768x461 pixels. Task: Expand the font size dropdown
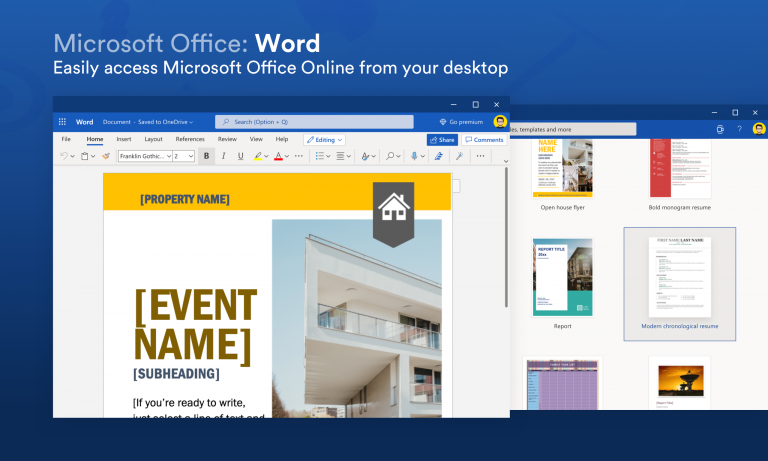click(x=183, y=156)
